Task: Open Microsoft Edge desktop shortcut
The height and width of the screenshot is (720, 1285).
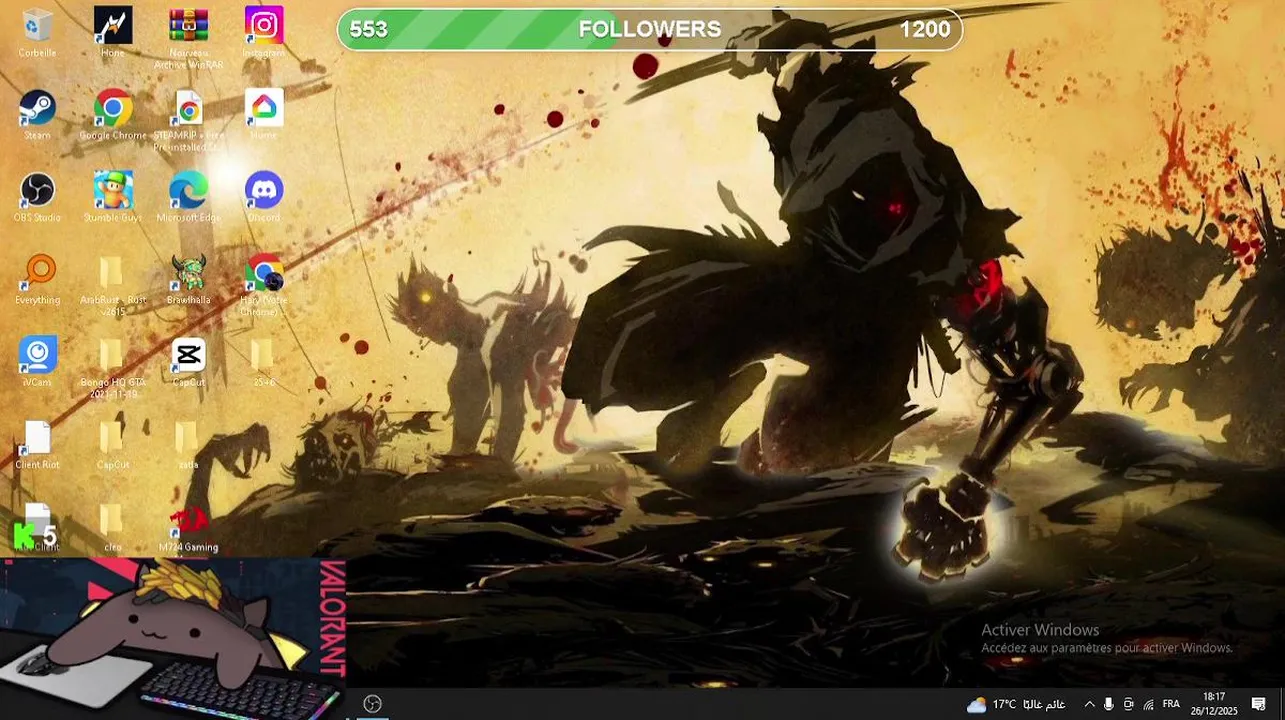Action: 188,197
